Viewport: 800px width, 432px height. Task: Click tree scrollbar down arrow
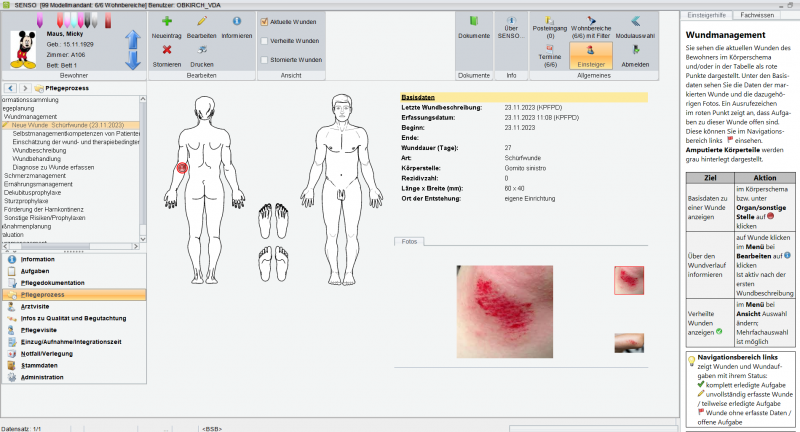[x=143, y=239]
